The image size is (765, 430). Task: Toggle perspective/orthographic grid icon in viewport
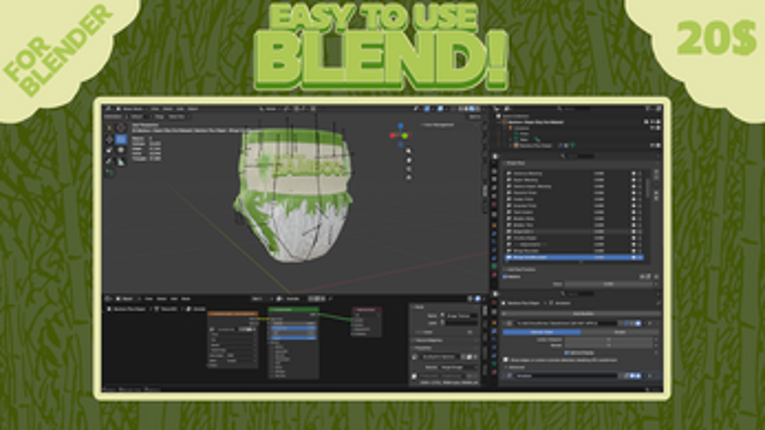(x=409, y=178)
